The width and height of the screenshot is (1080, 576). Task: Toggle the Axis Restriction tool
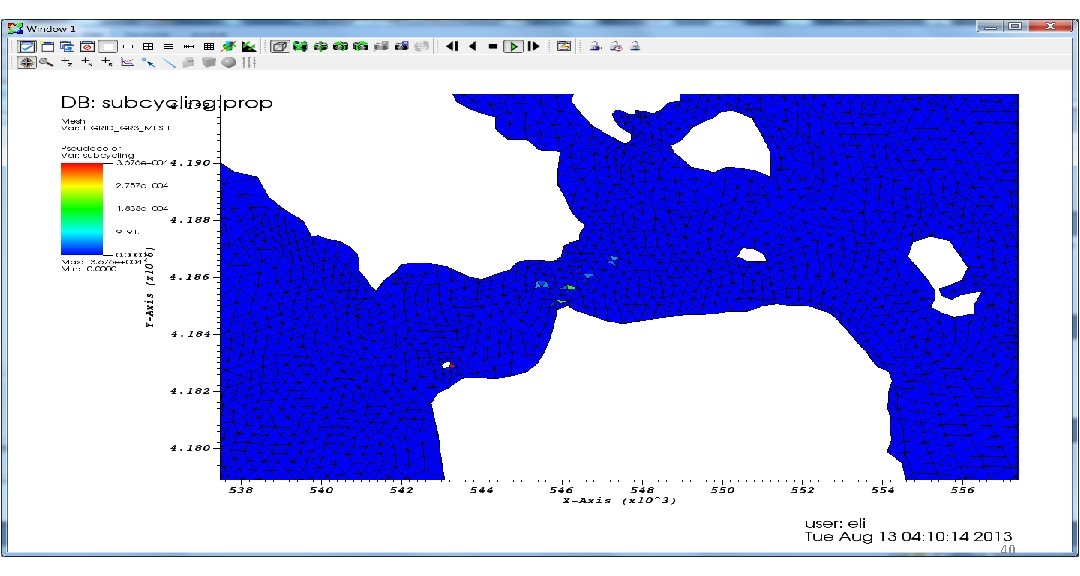click(x=249, y=63)
